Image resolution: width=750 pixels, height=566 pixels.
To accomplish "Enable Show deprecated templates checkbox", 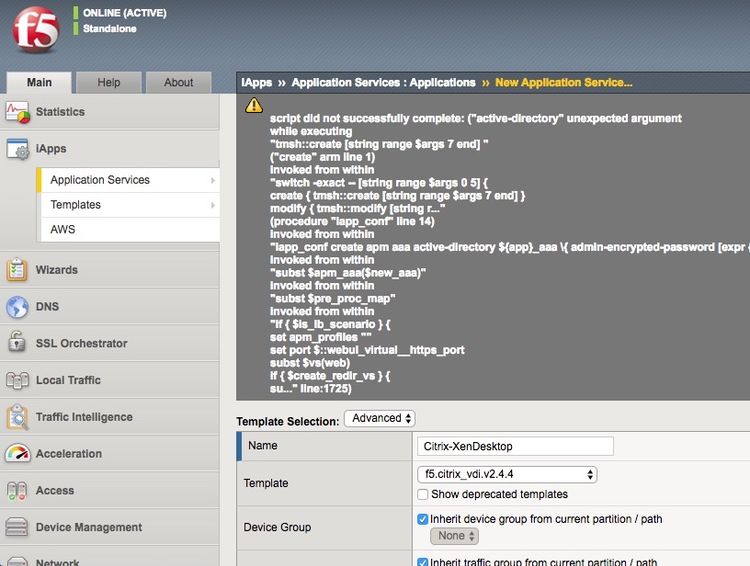I will click(x=422, y=494).
